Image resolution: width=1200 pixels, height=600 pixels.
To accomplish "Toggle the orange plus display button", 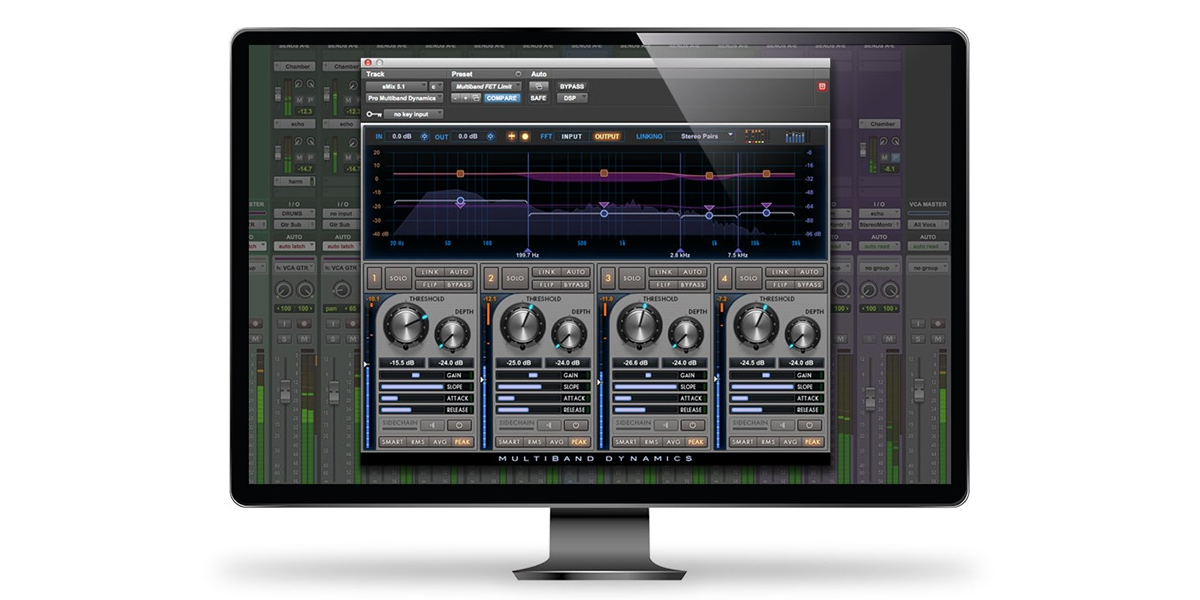I will pyautogui.click(x=511, y=136).
